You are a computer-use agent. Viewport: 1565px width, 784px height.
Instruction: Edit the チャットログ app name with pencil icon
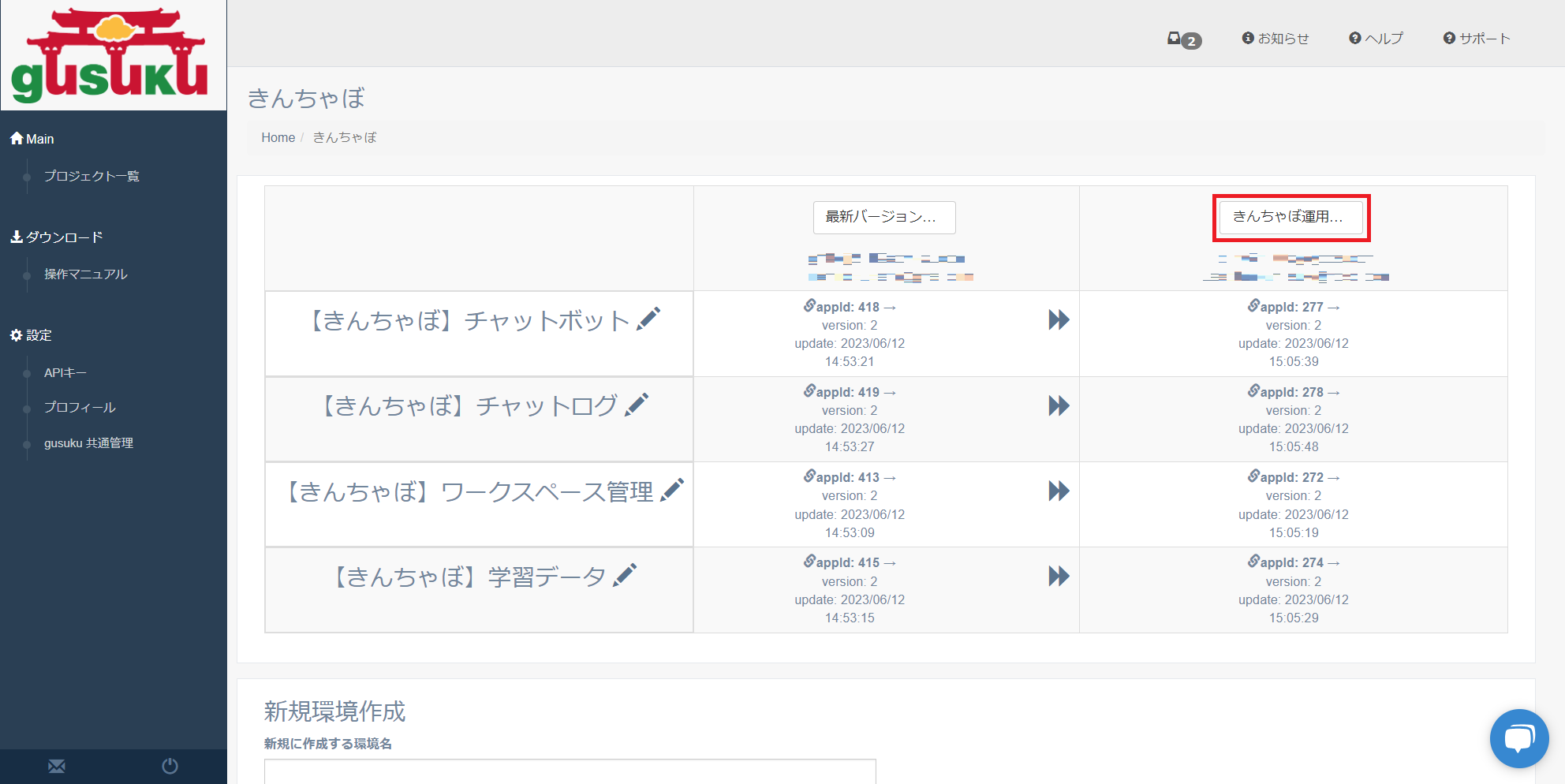[637, 405]
